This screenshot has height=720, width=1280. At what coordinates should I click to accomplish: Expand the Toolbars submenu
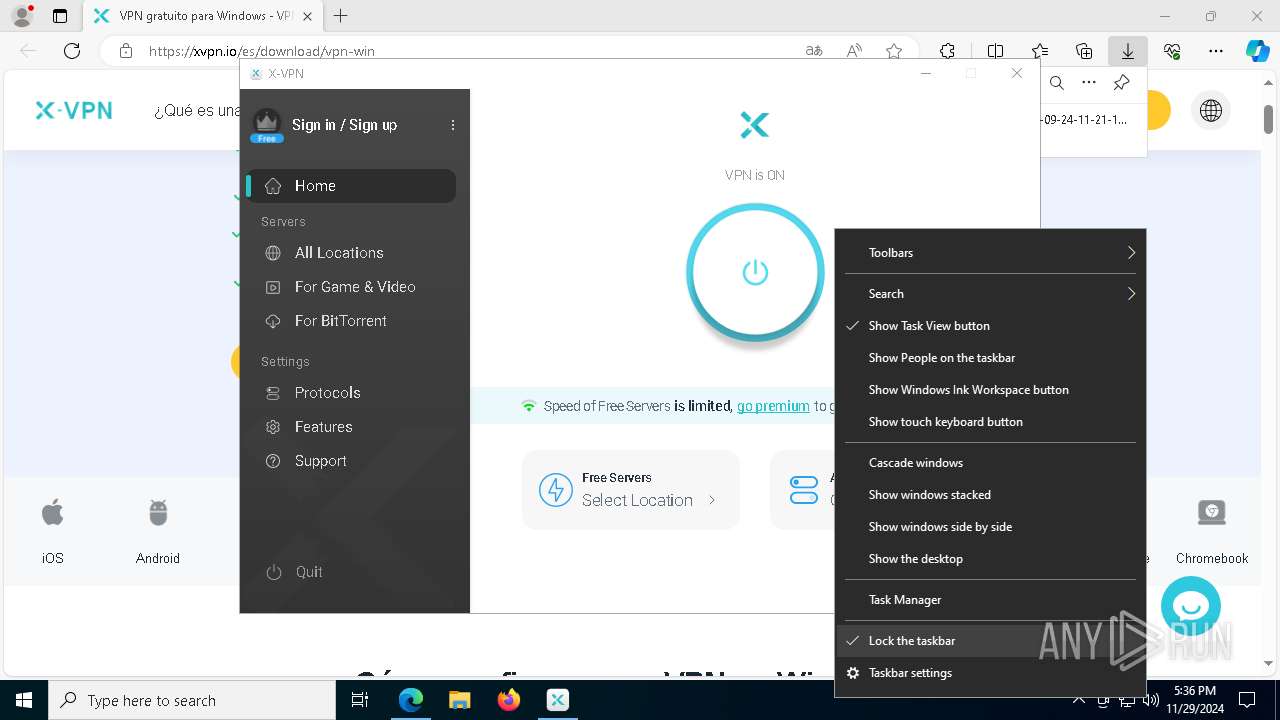[x=990, y=253]
